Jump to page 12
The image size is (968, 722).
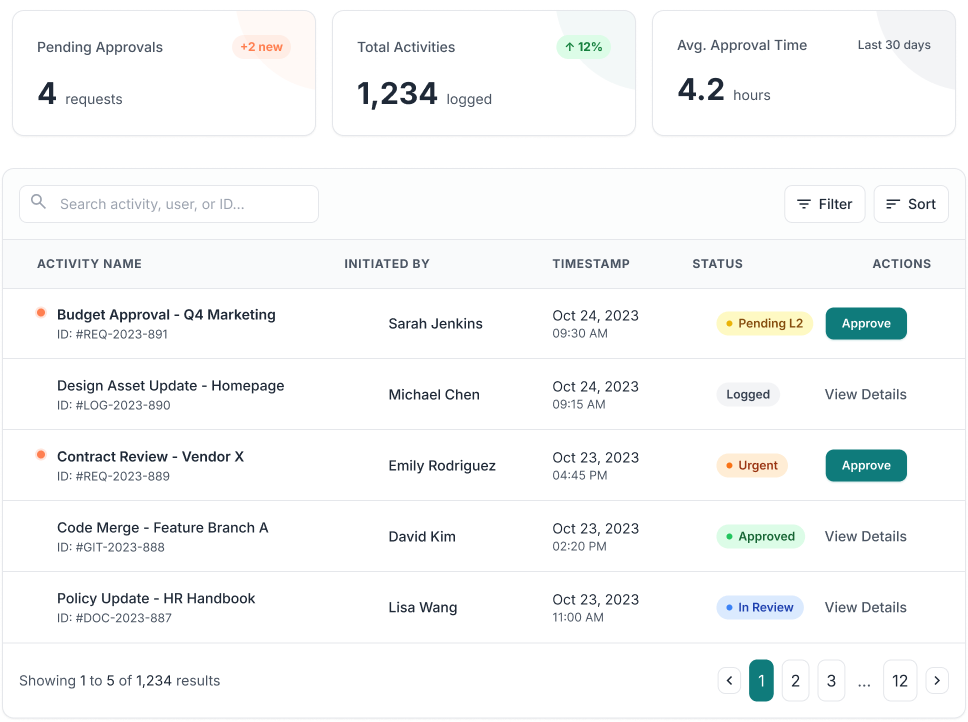pos(899,681)
